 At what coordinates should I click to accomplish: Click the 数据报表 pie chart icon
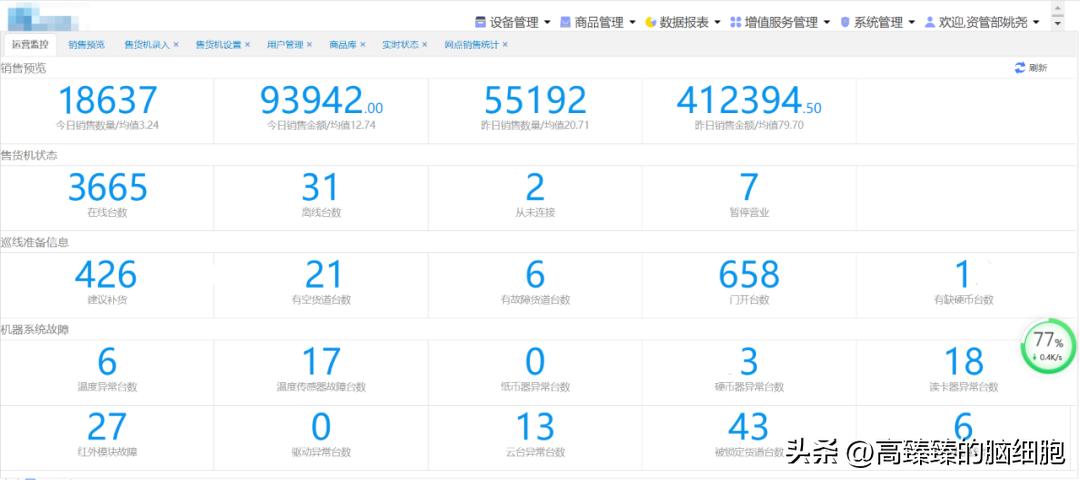tap(651, 21)
